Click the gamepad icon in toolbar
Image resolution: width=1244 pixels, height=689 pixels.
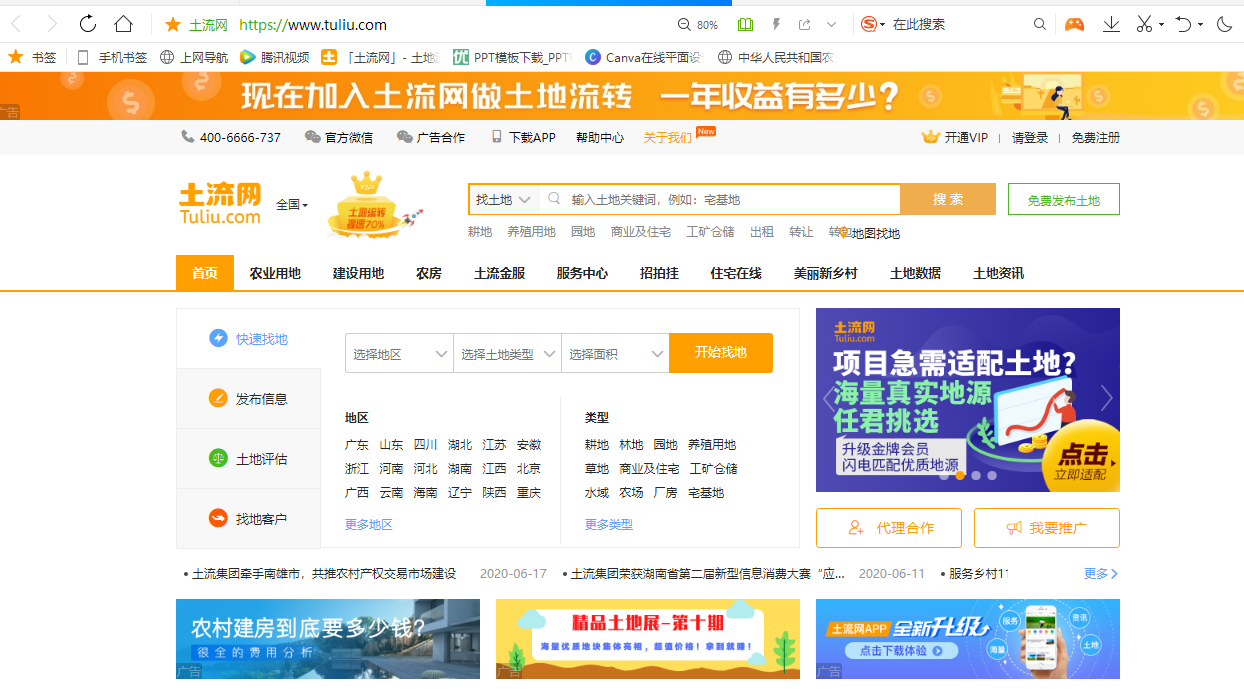tap(1074, 24)
